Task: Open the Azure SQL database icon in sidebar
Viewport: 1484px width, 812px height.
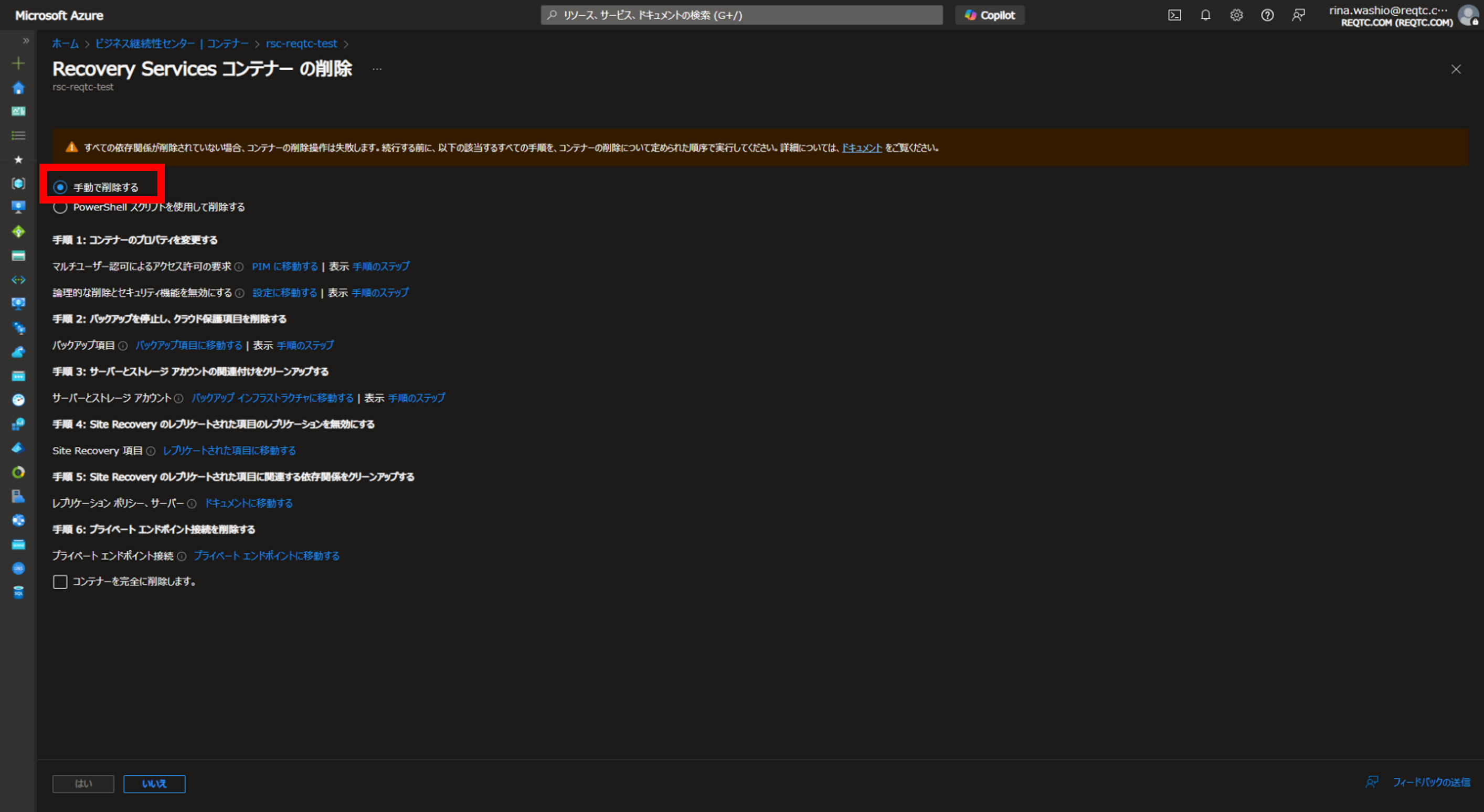Action: pyautogui.click(x=18, y=593)
